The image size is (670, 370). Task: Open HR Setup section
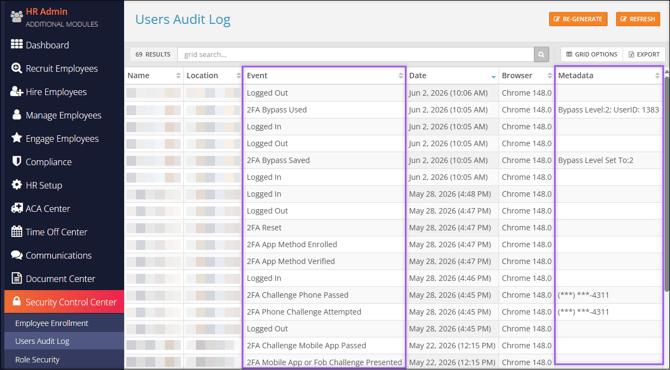(44, 185)
